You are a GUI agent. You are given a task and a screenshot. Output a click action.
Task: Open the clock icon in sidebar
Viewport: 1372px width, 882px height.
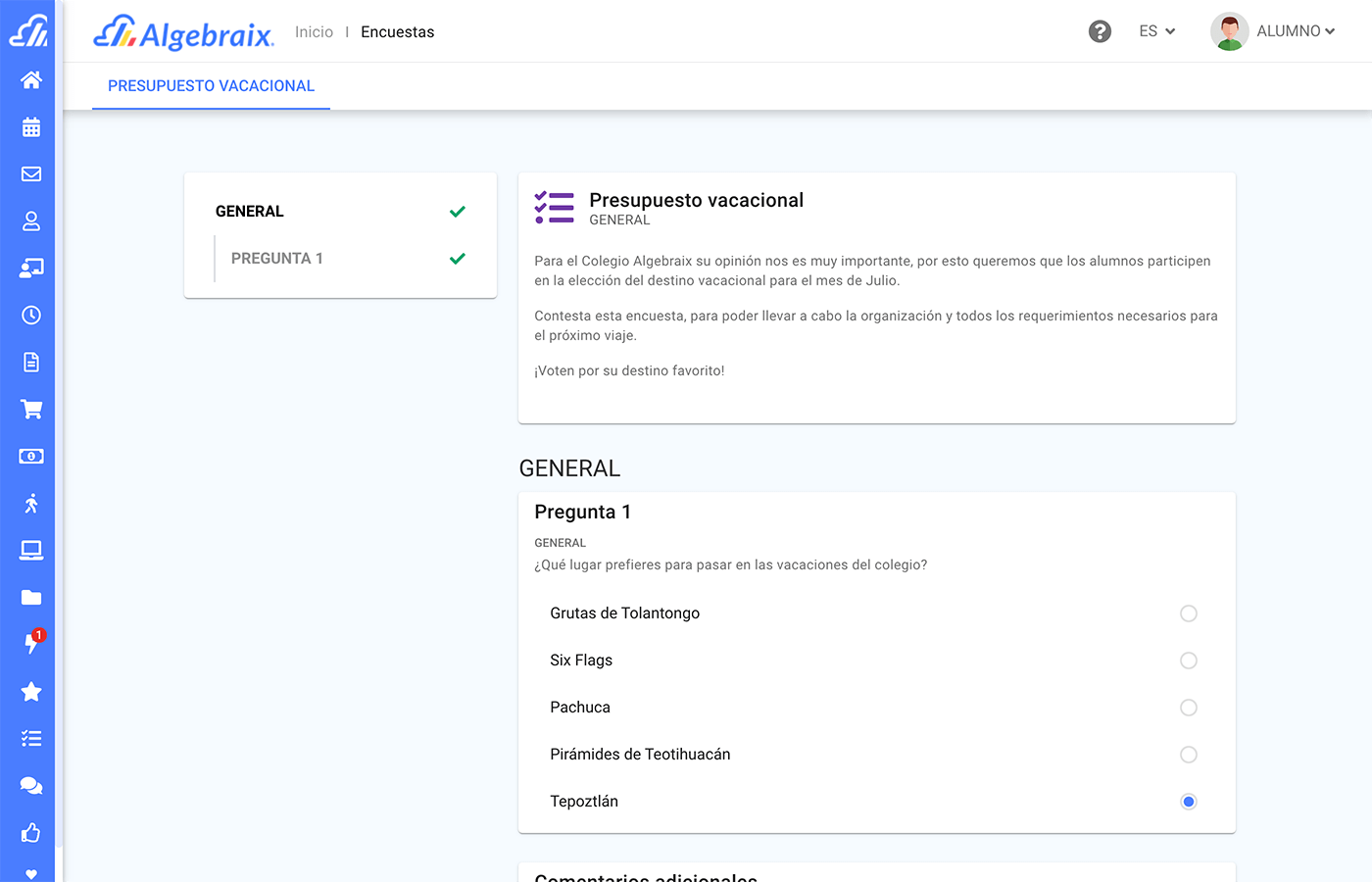coord(31,316)
